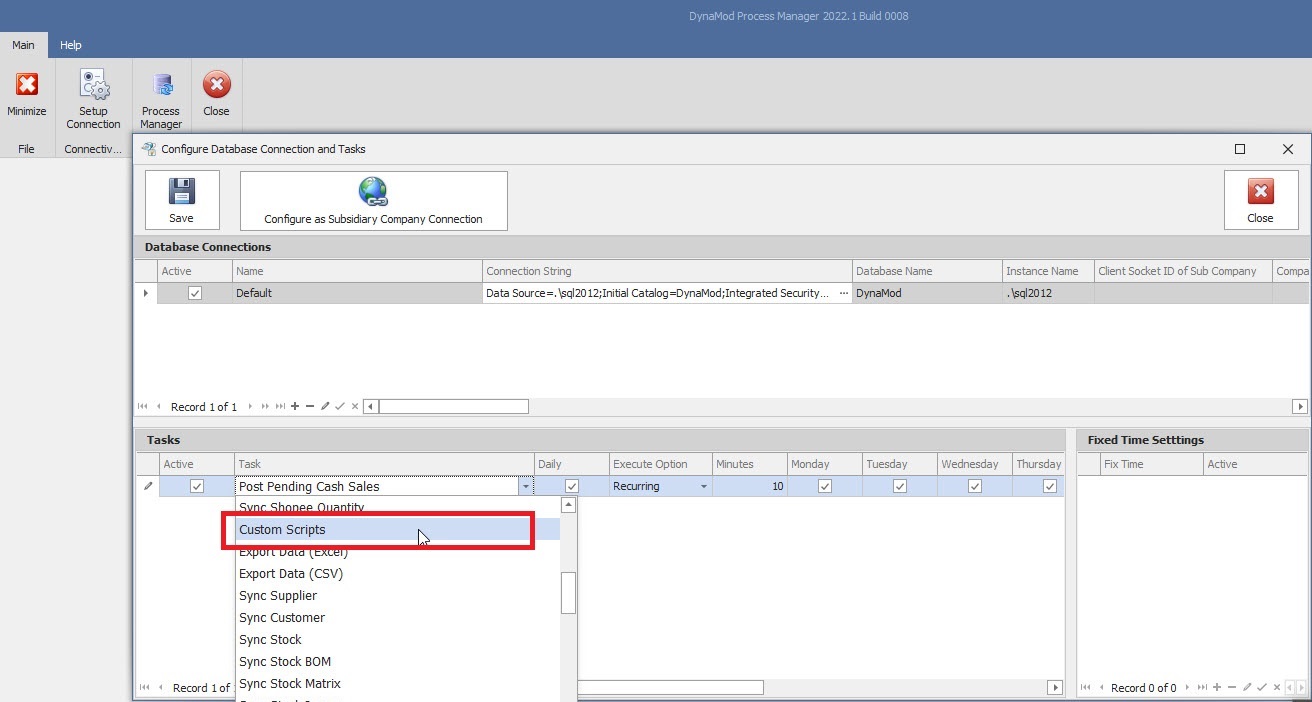Choose Sync Stock Matrix from list

point(398,684)
